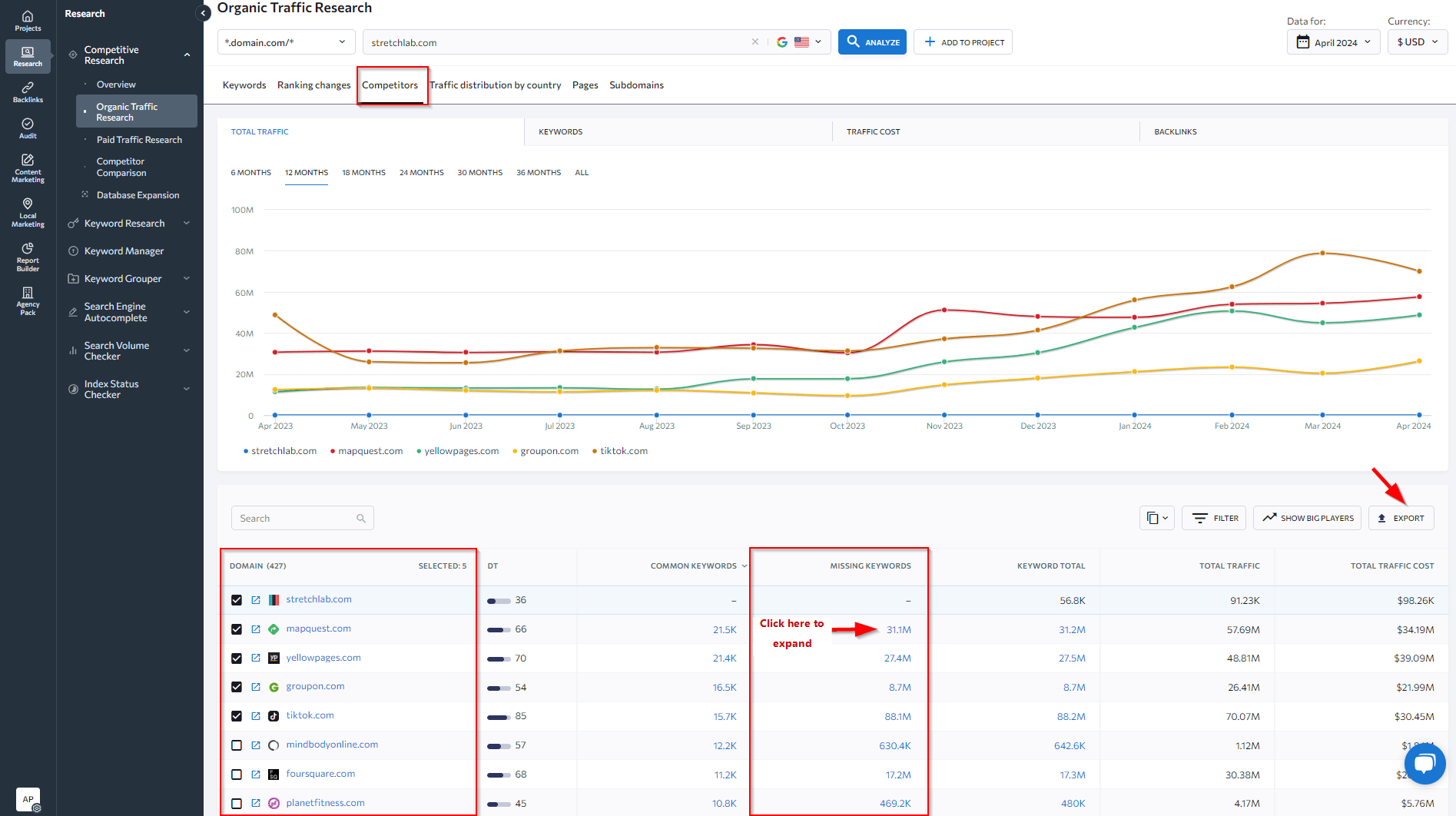The height and width of the screenshot is (816, 1456).
Task: Click the Research icon in left rail
Action: (x=28, y=57)
